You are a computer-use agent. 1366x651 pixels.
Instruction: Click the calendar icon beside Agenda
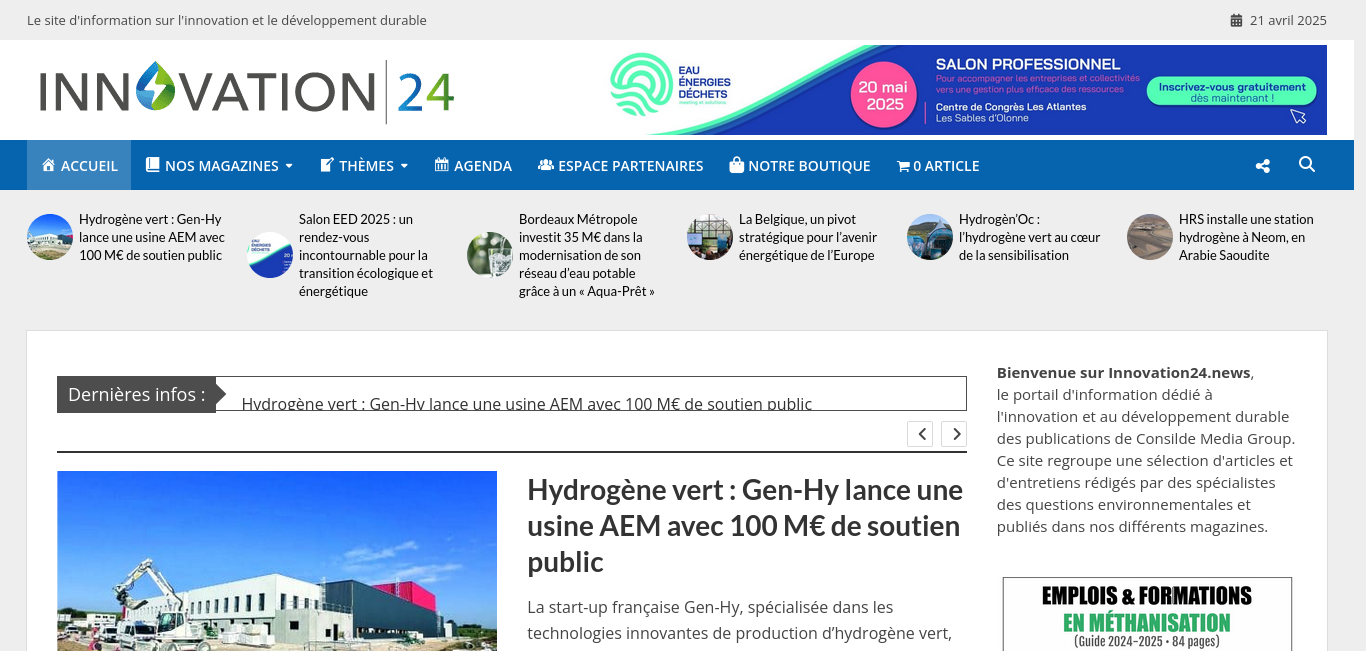(x=442, y=165)
